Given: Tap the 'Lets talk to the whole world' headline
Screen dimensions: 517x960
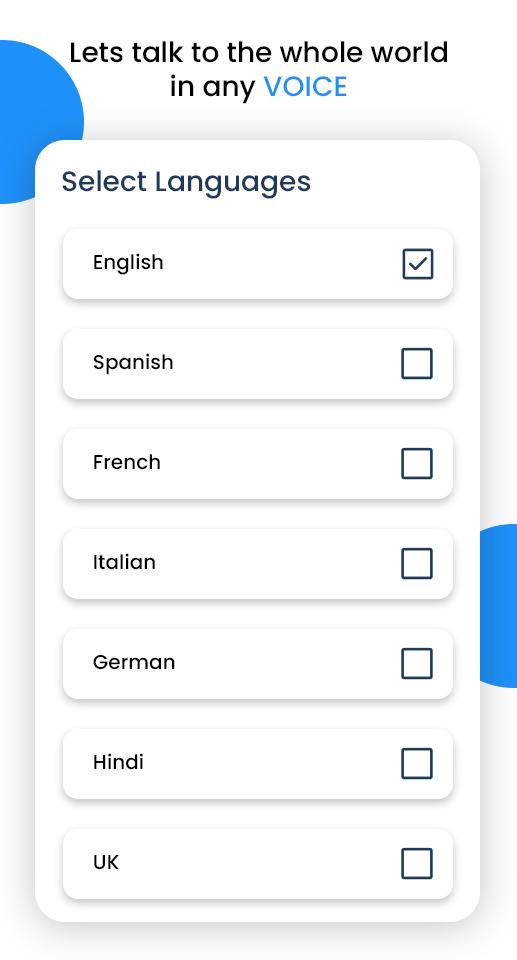Looking at the screenshot, I should (x=258, y=53).
